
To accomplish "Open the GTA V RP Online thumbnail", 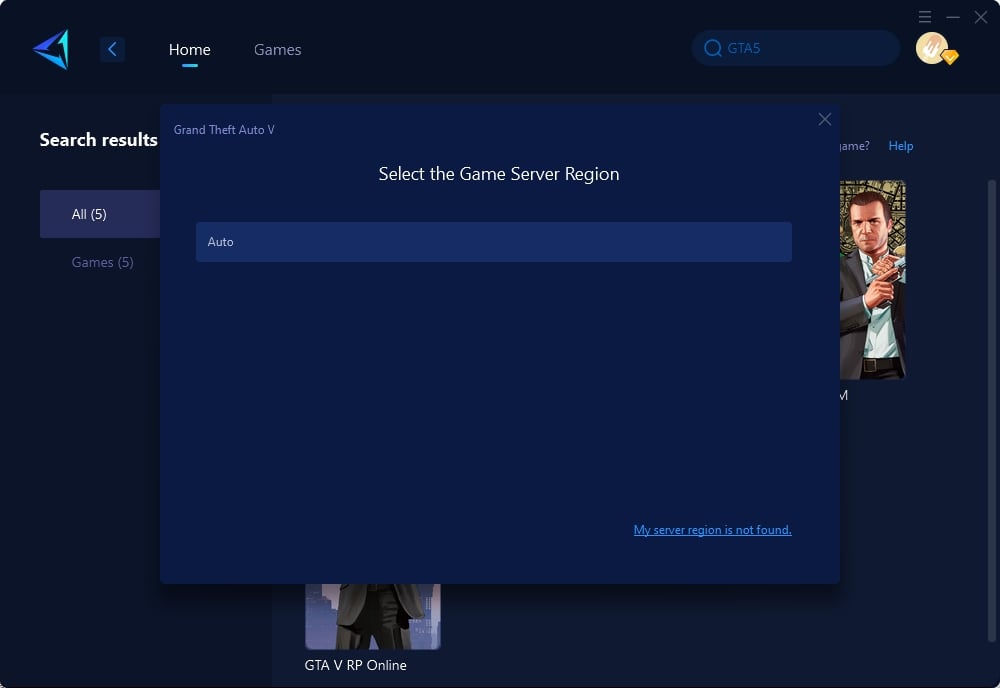I will click(373, 617).
